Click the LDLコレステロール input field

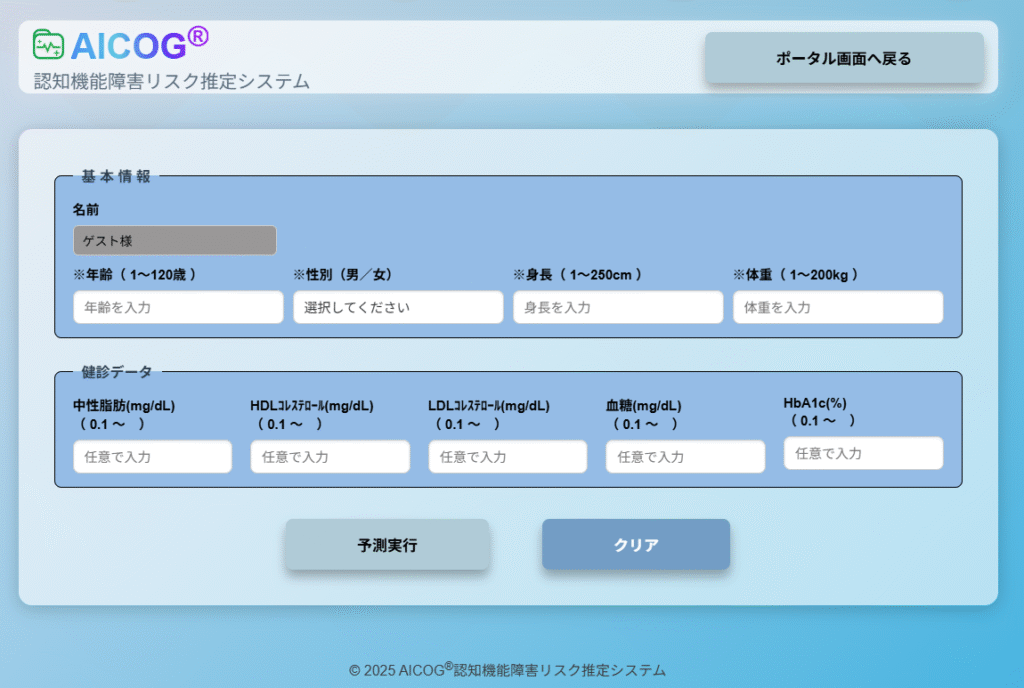coord(508,456)
